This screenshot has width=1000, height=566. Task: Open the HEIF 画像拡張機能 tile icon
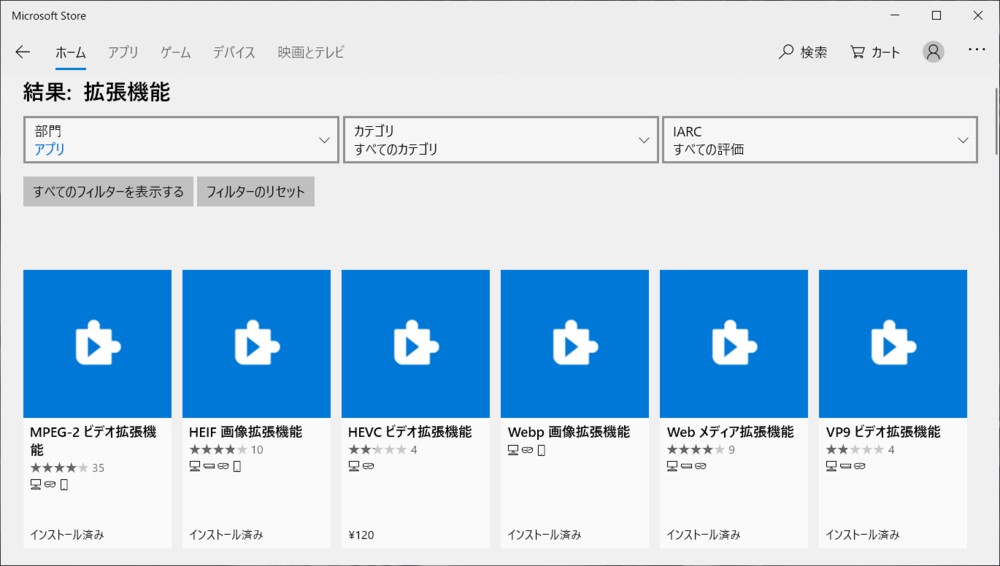tap(256, 344)
